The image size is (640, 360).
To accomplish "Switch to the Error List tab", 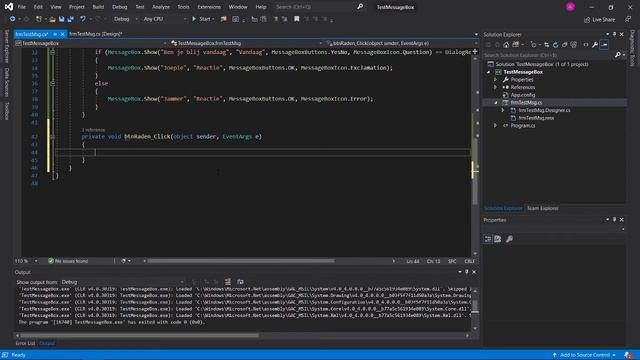I will click(x=25, y=343).
